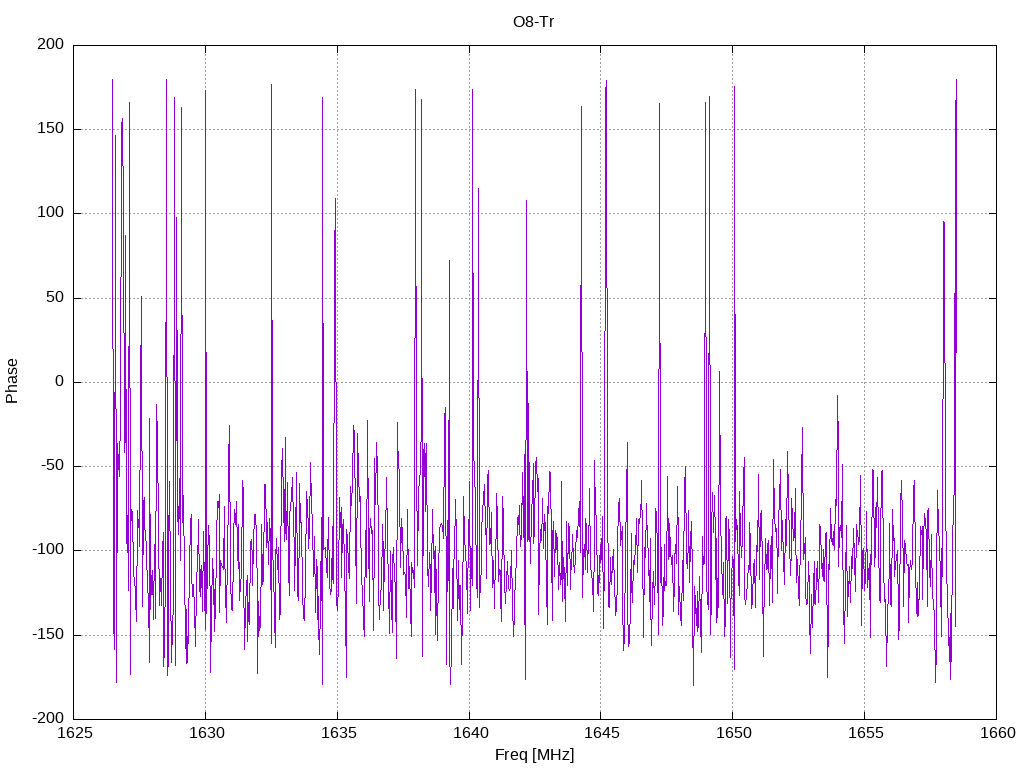Image resolution: width=1024 pixels, height=768 pixels.
Task: Click the x-axis tick label 1640
Action: pyautogui.click(x=470, y=733)
